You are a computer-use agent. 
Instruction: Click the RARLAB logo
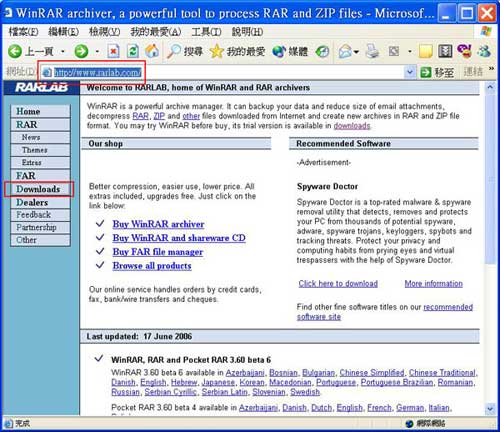pos(41,87)
